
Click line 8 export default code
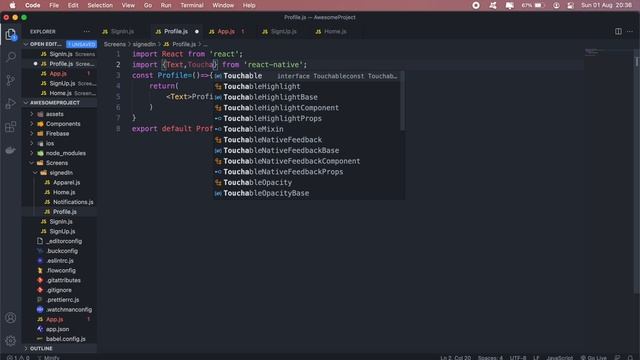tap(172, 129)
